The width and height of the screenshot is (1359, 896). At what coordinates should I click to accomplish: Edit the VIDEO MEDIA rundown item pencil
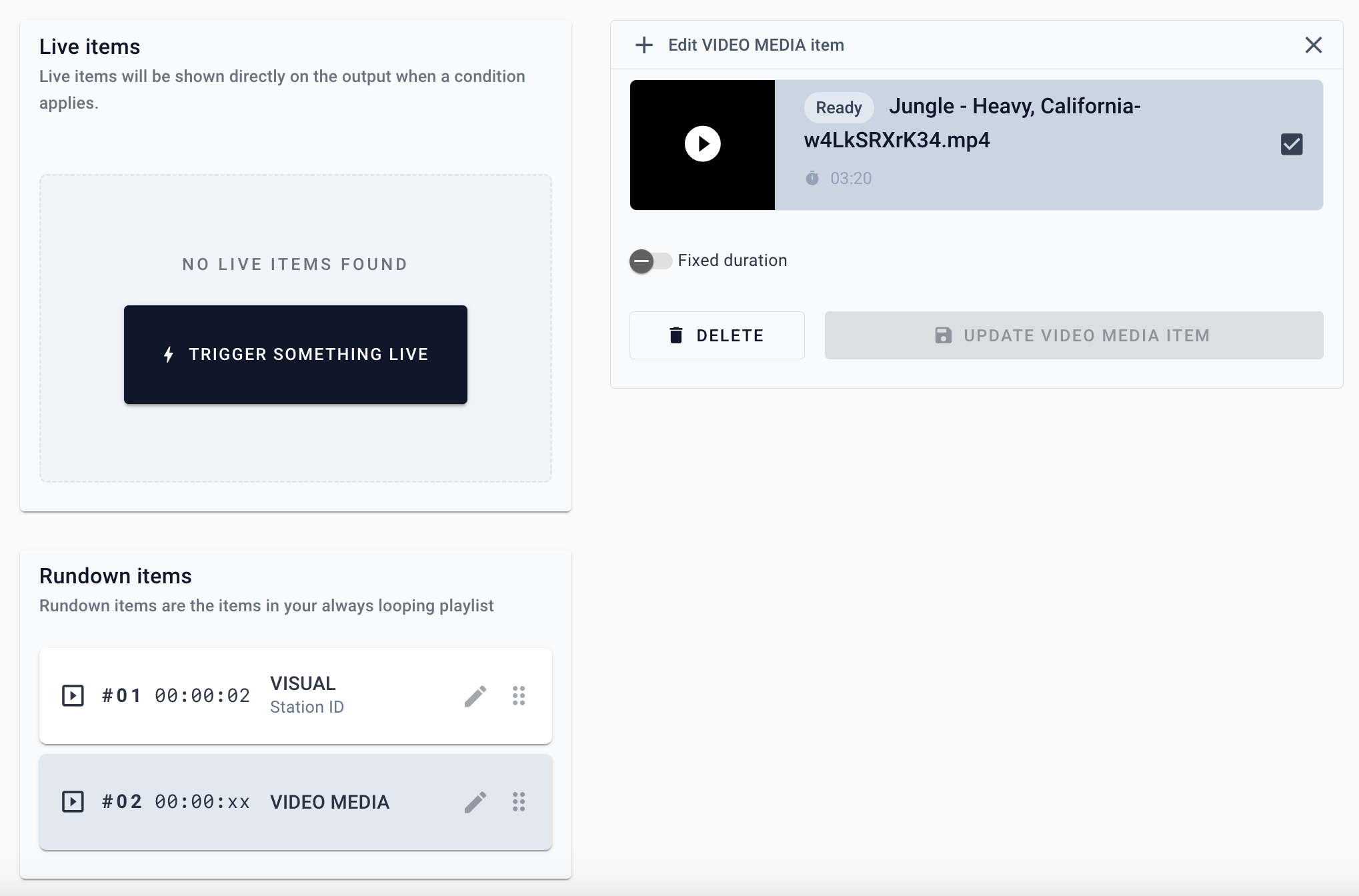475,802
